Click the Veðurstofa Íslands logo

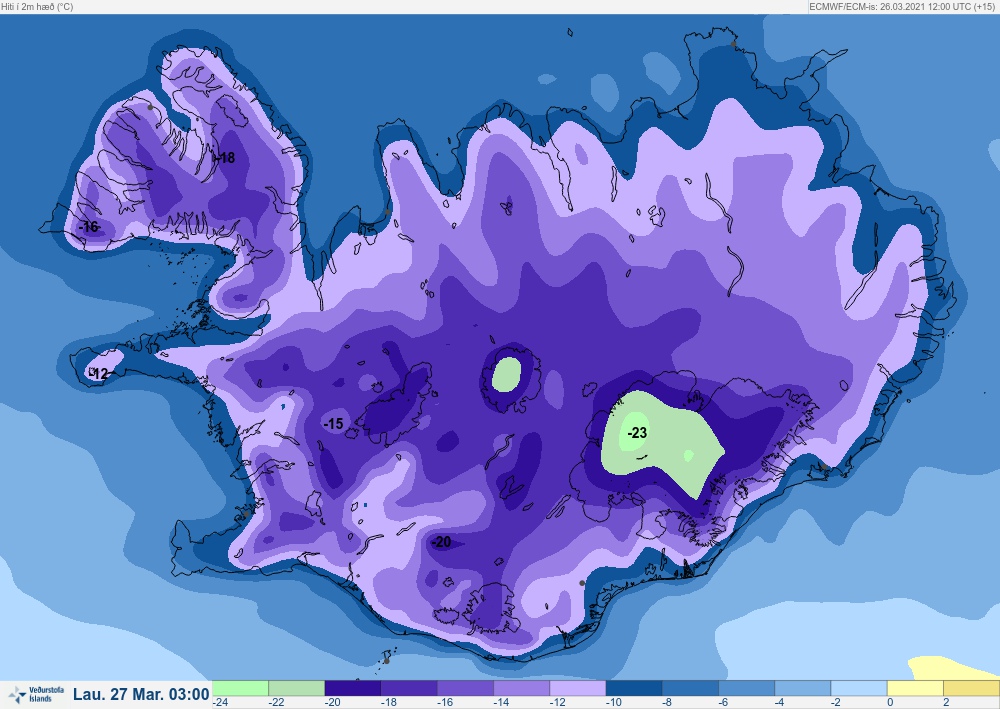pos(36,694)
